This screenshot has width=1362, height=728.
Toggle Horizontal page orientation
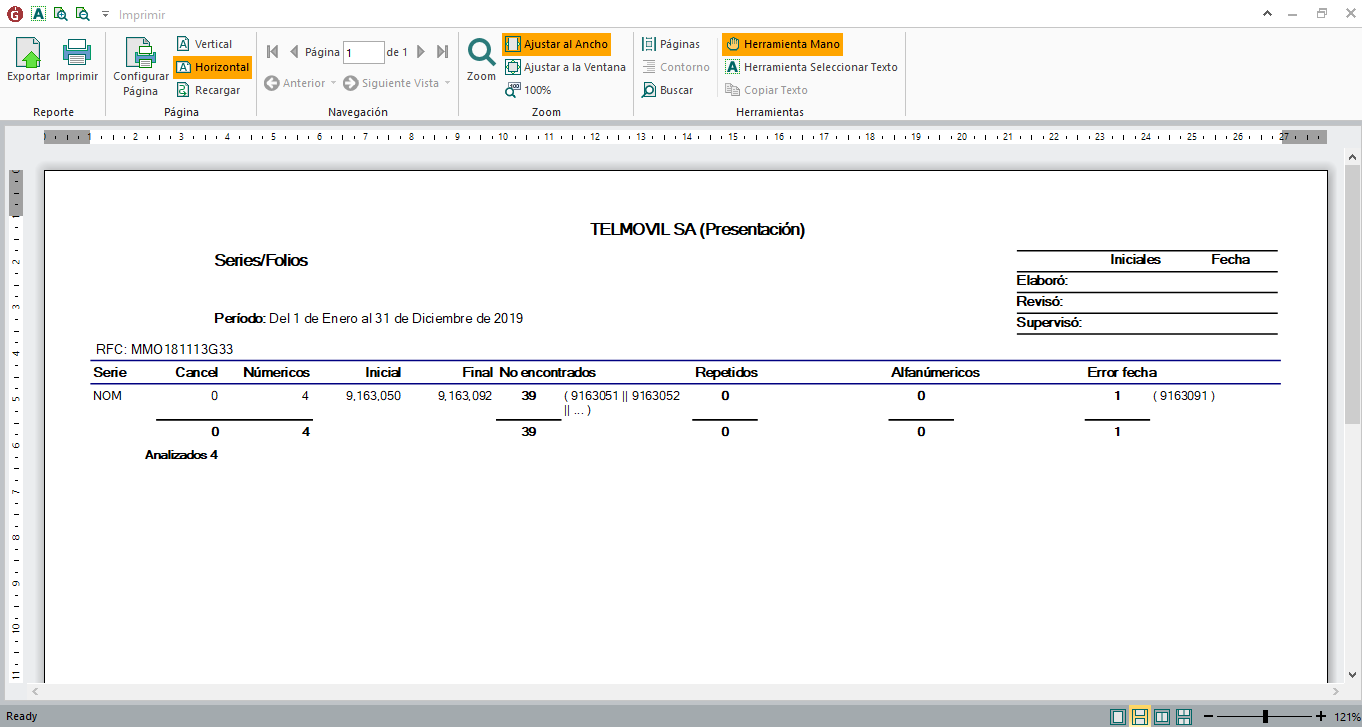coord(212,67)
